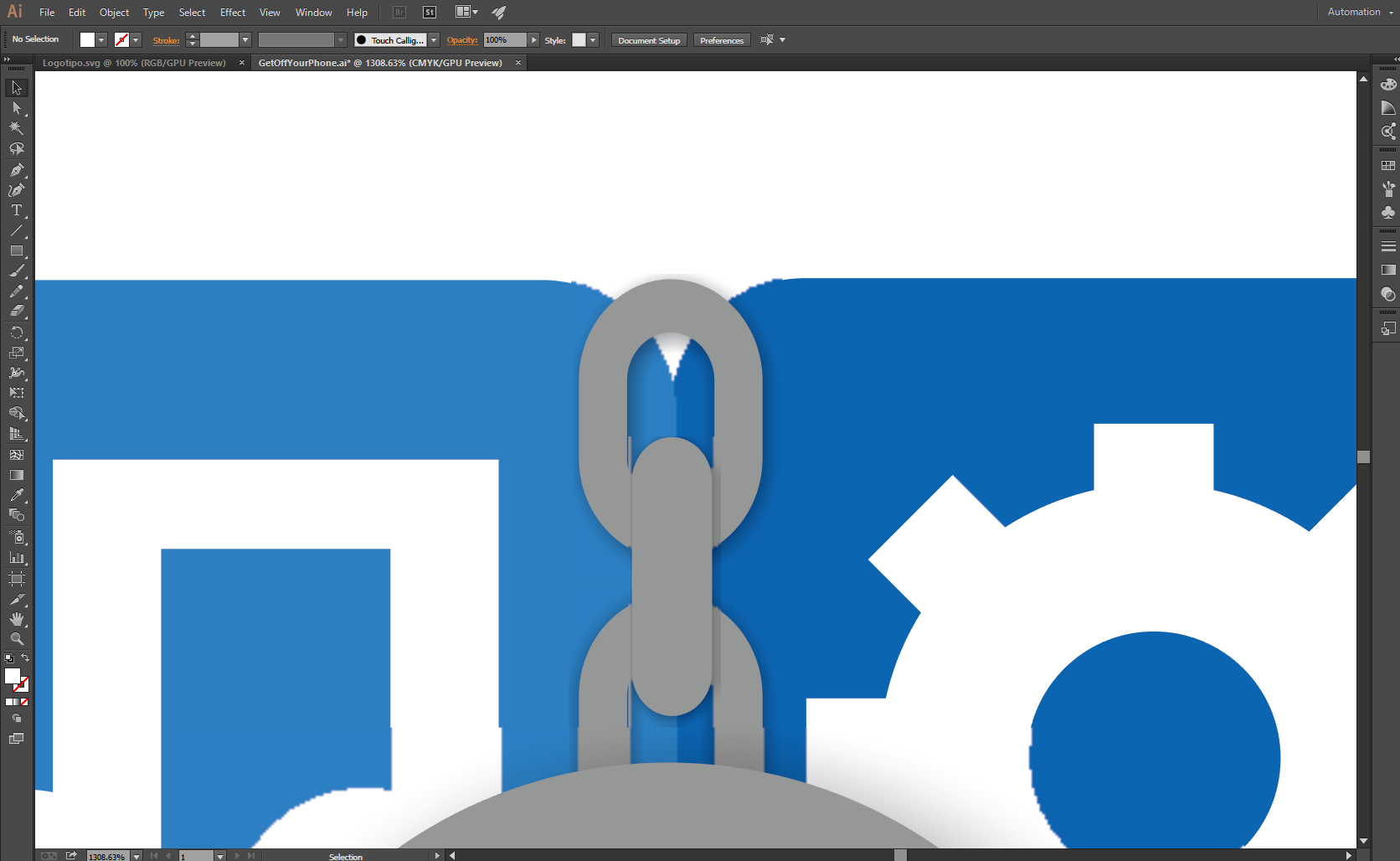Open the Arrange Documents dropdown
The width and height of the screenshot is (1400, 861).
[x=466, y=12]
